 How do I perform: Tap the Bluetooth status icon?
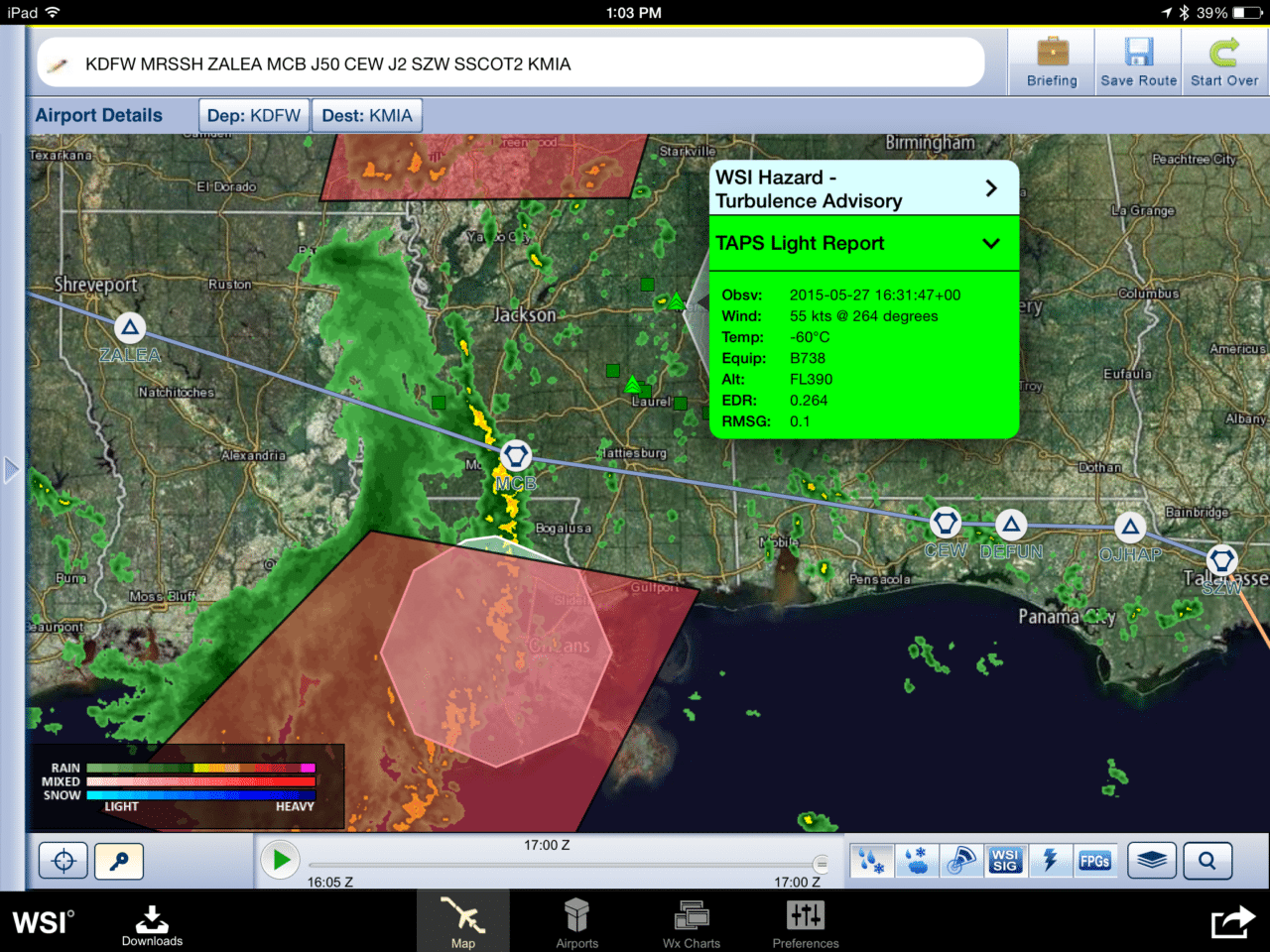coord(1184,13)
